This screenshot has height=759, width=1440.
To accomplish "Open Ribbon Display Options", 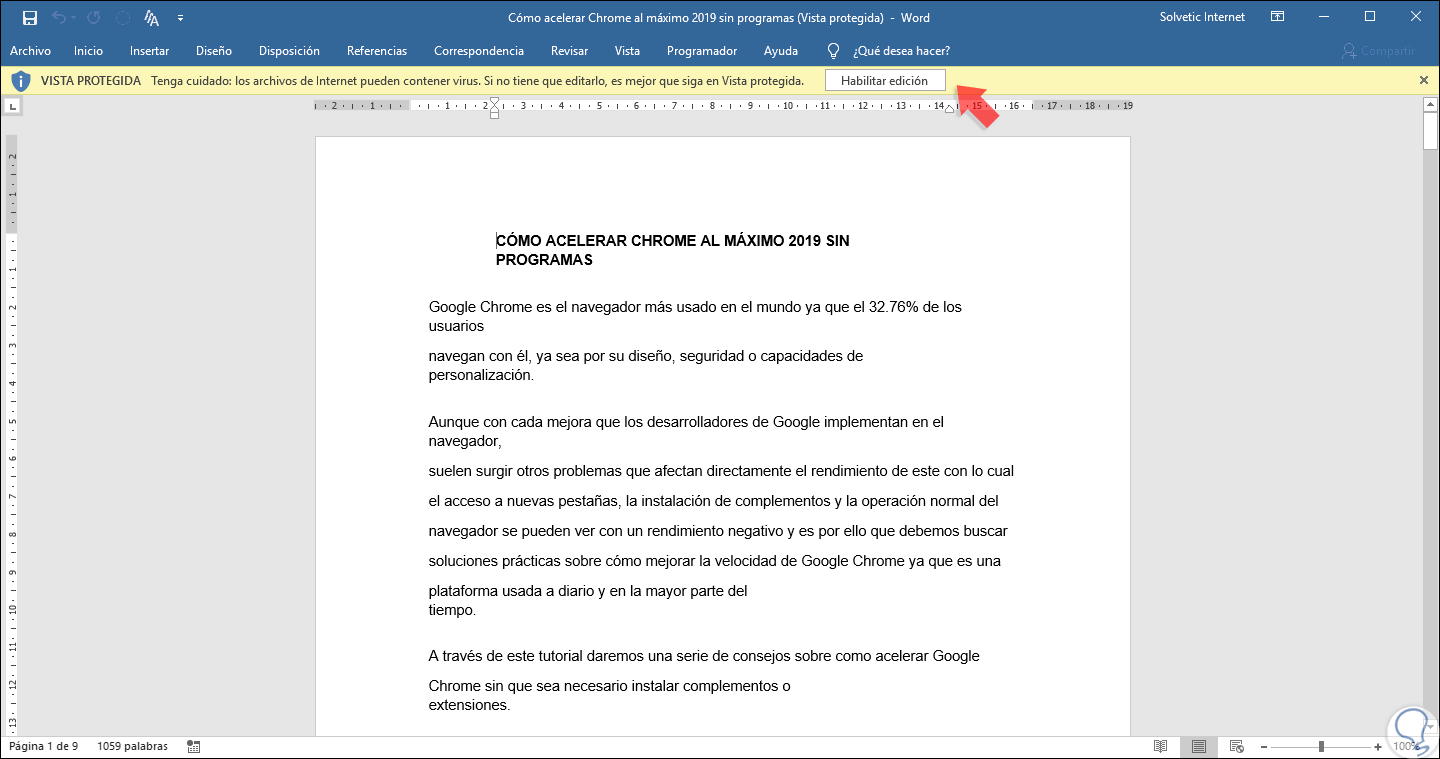I will [1278, 17].
